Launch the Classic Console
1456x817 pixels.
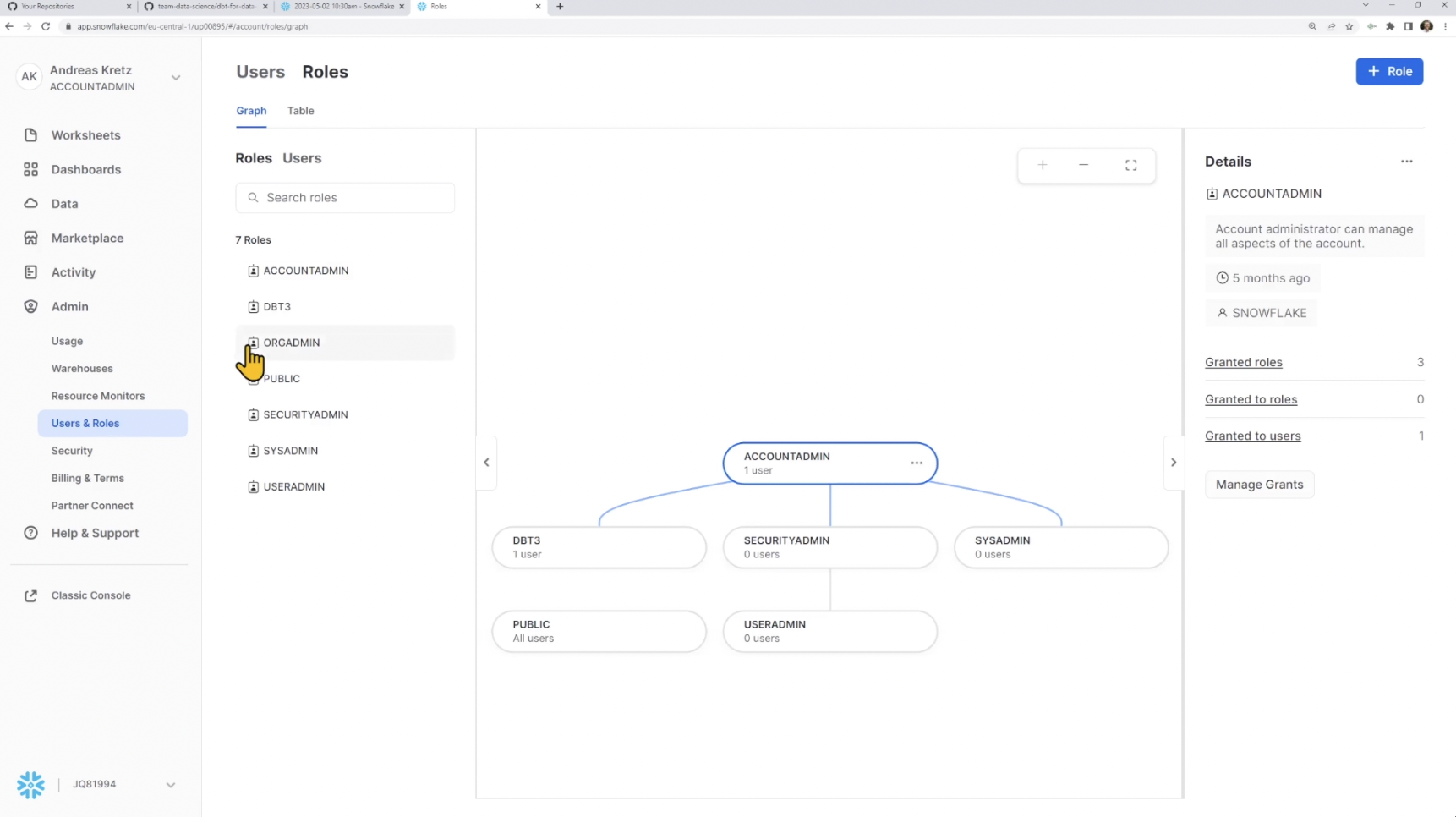(90, 595)
